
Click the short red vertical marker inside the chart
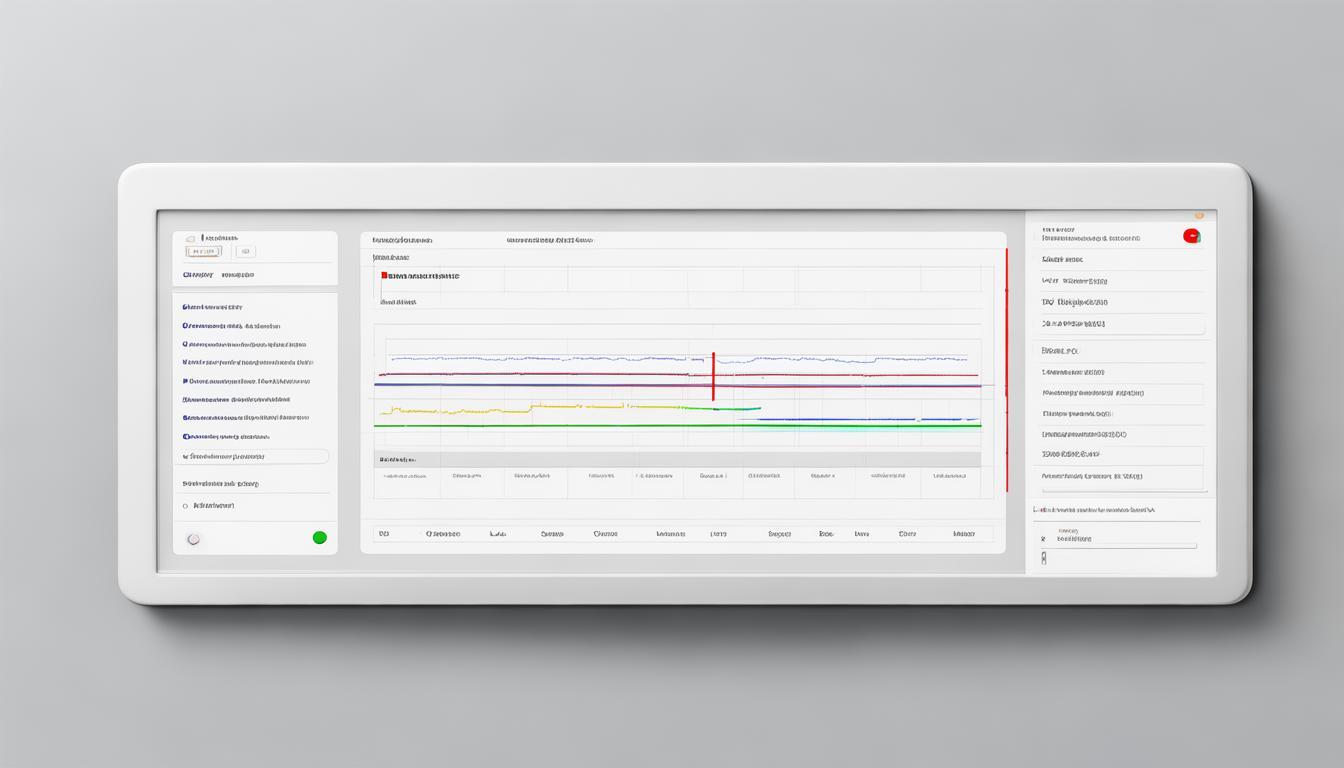tap(713, 376)
